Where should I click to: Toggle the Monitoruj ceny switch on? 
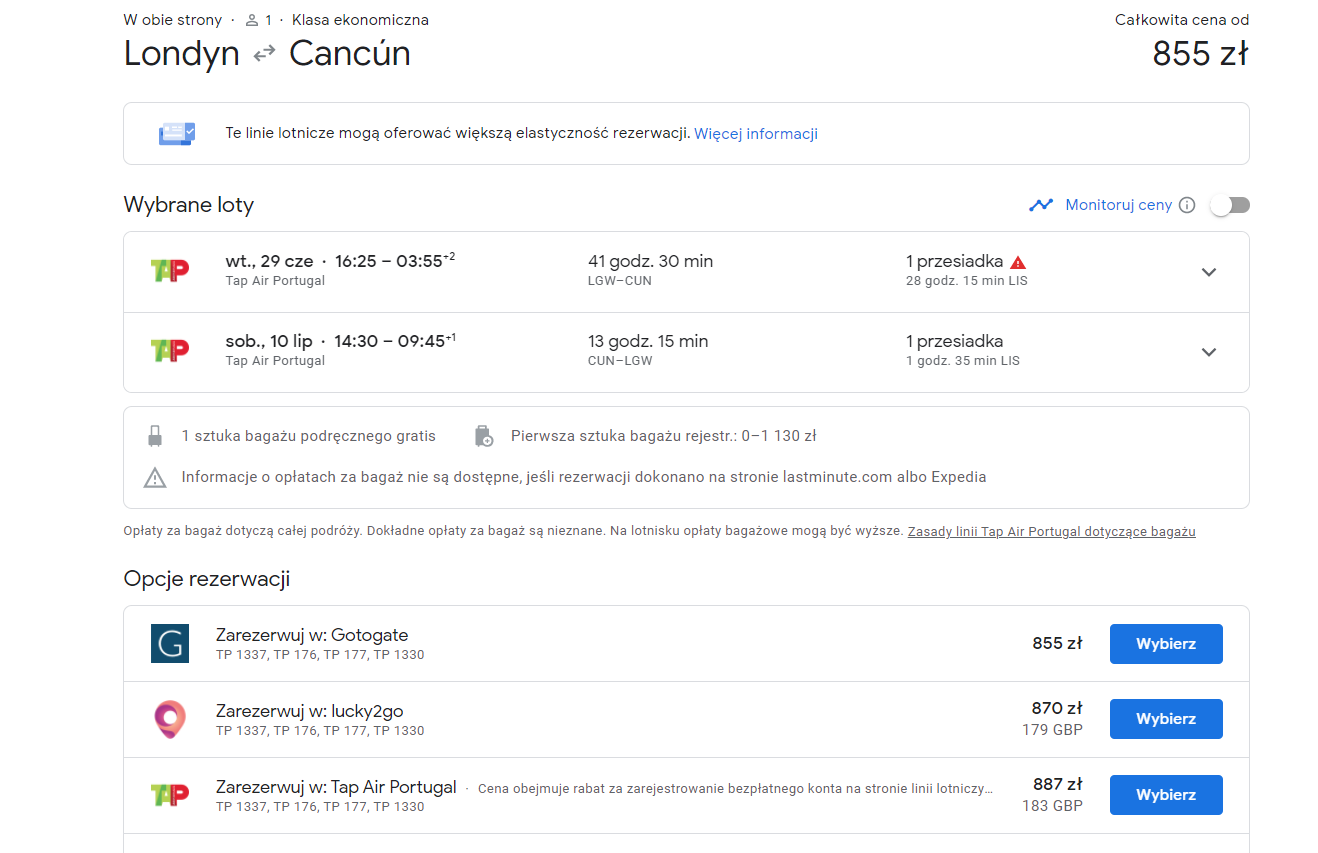(x=1230, y=205)
